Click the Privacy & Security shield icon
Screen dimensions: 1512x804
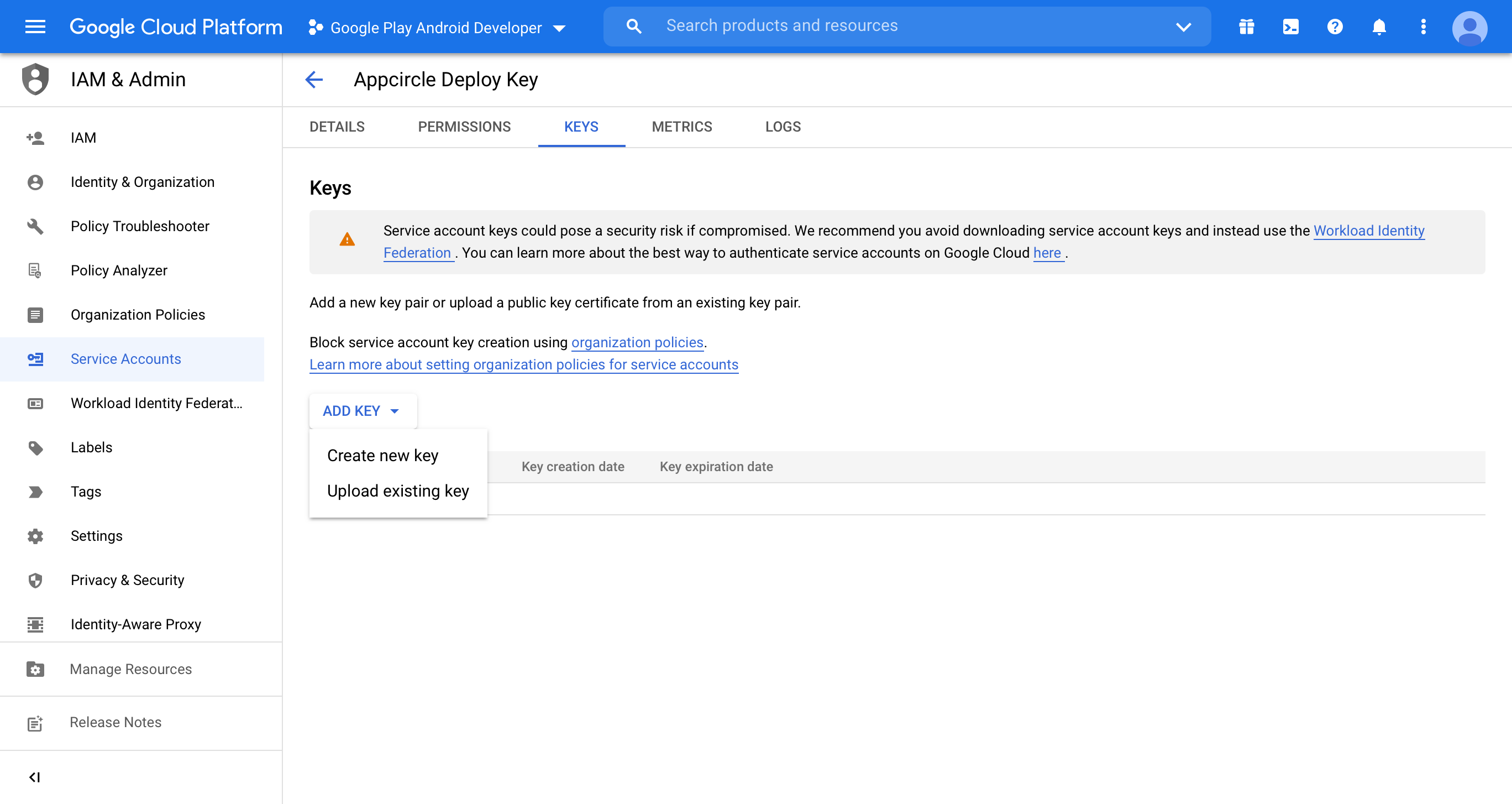tap(35, 580)
